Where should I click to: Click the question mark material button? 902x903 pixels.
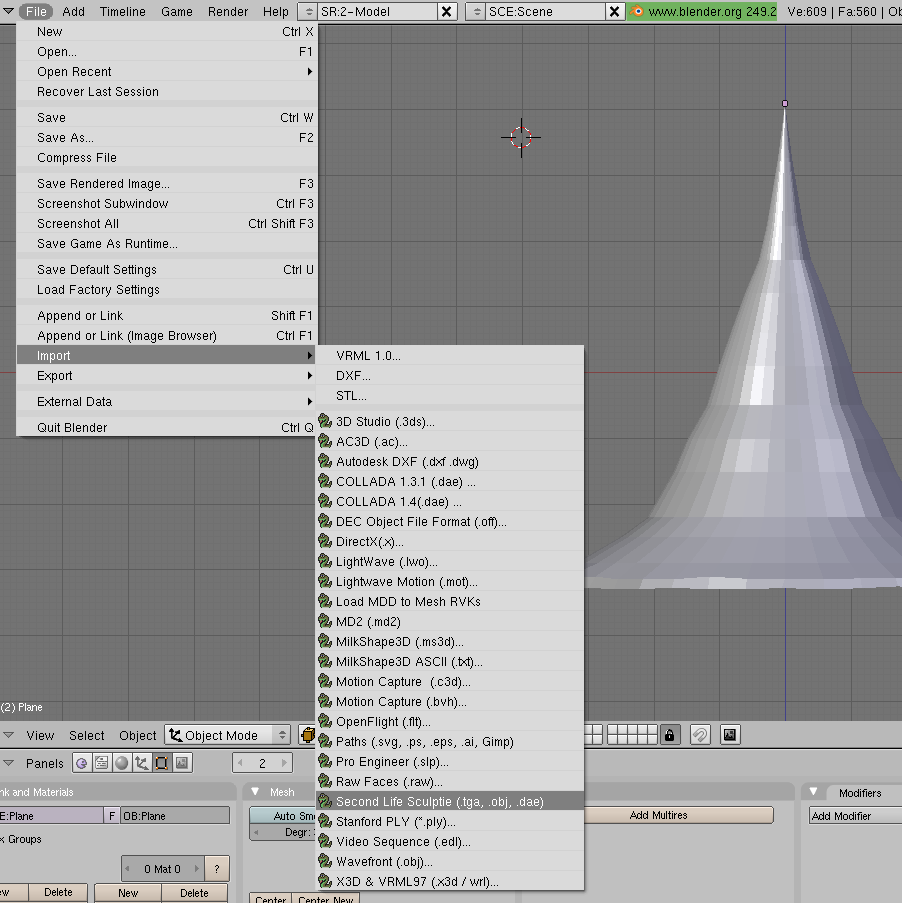pos(217,869)
